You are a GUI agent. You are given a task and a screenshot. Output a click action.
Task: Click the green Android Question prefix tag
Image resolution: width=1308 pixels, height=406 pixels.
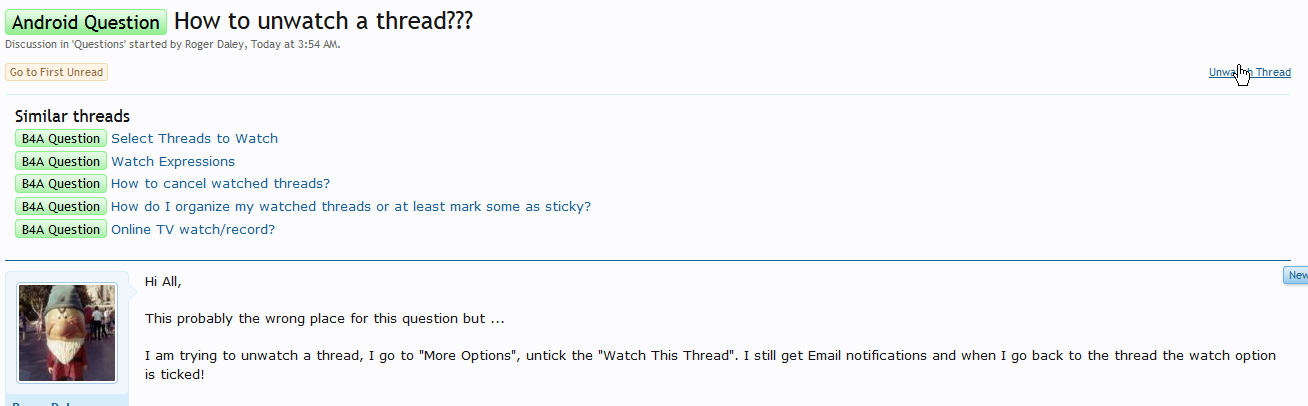(x=86, y=22)
